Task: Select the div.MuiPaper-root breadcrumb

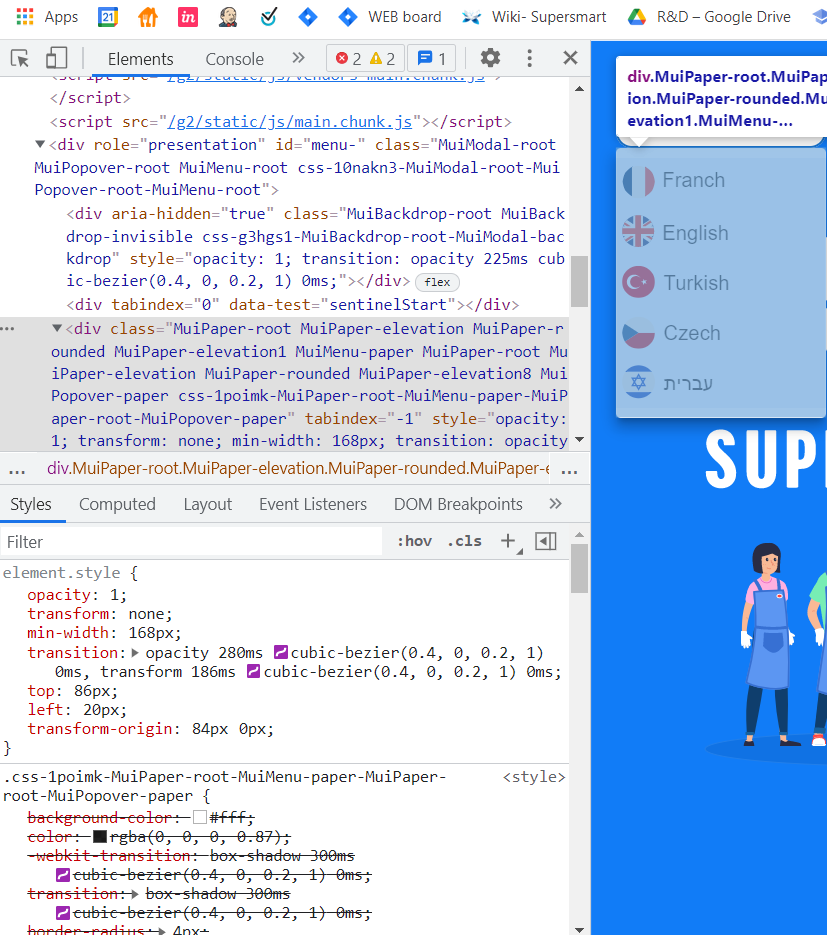Action: click(x=298, y=469)
